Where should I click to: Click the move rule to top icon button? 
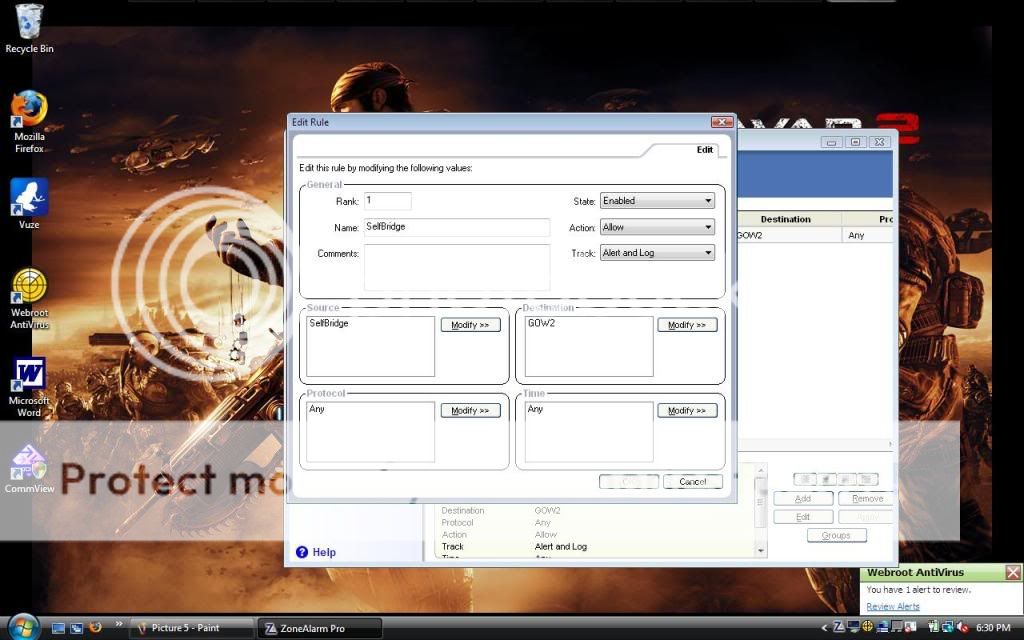[805, 479]
